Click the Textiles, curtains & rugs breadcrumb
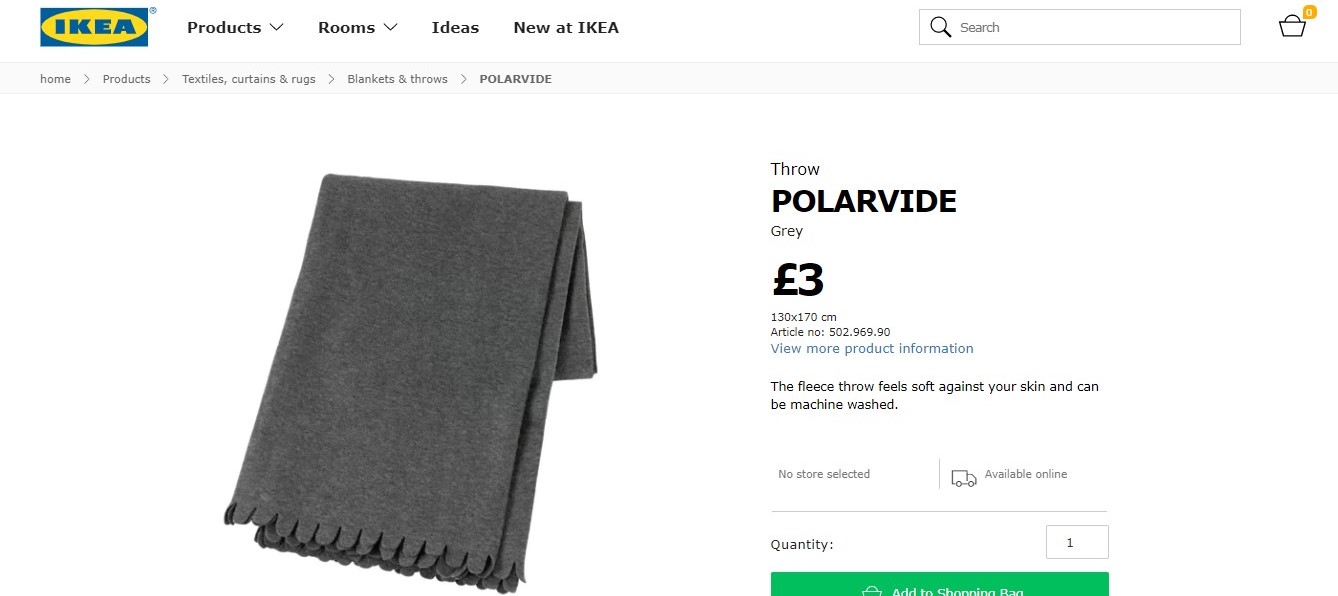The height and width of the screenshot is (596, 1338). point(248,78)
